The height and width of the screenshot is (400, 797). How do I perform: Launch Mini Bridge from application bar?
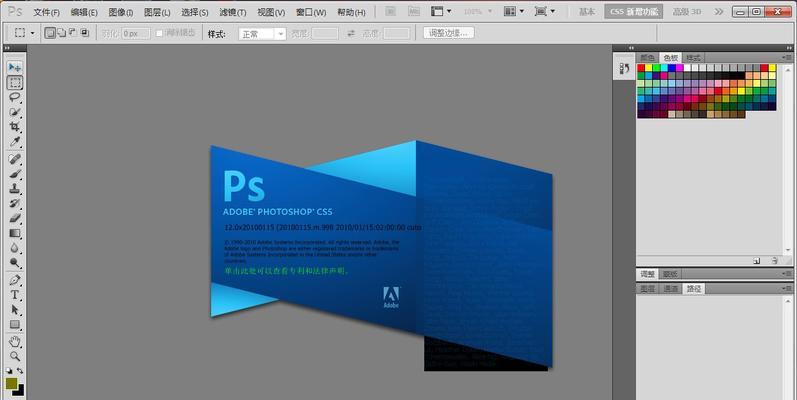pos(414,11)
